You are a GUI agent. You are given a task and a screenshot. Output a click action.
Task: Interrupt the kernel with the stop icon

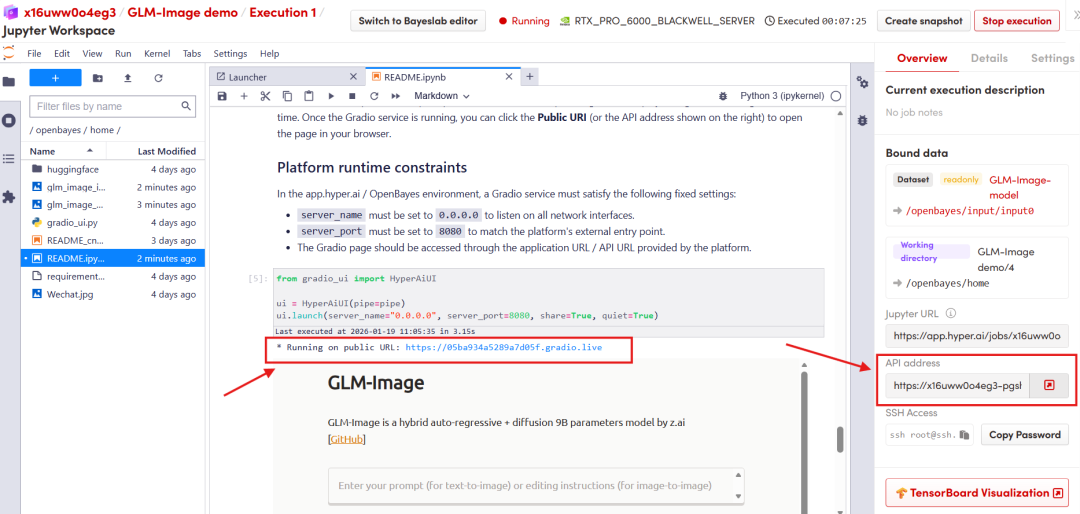point(351,96)
